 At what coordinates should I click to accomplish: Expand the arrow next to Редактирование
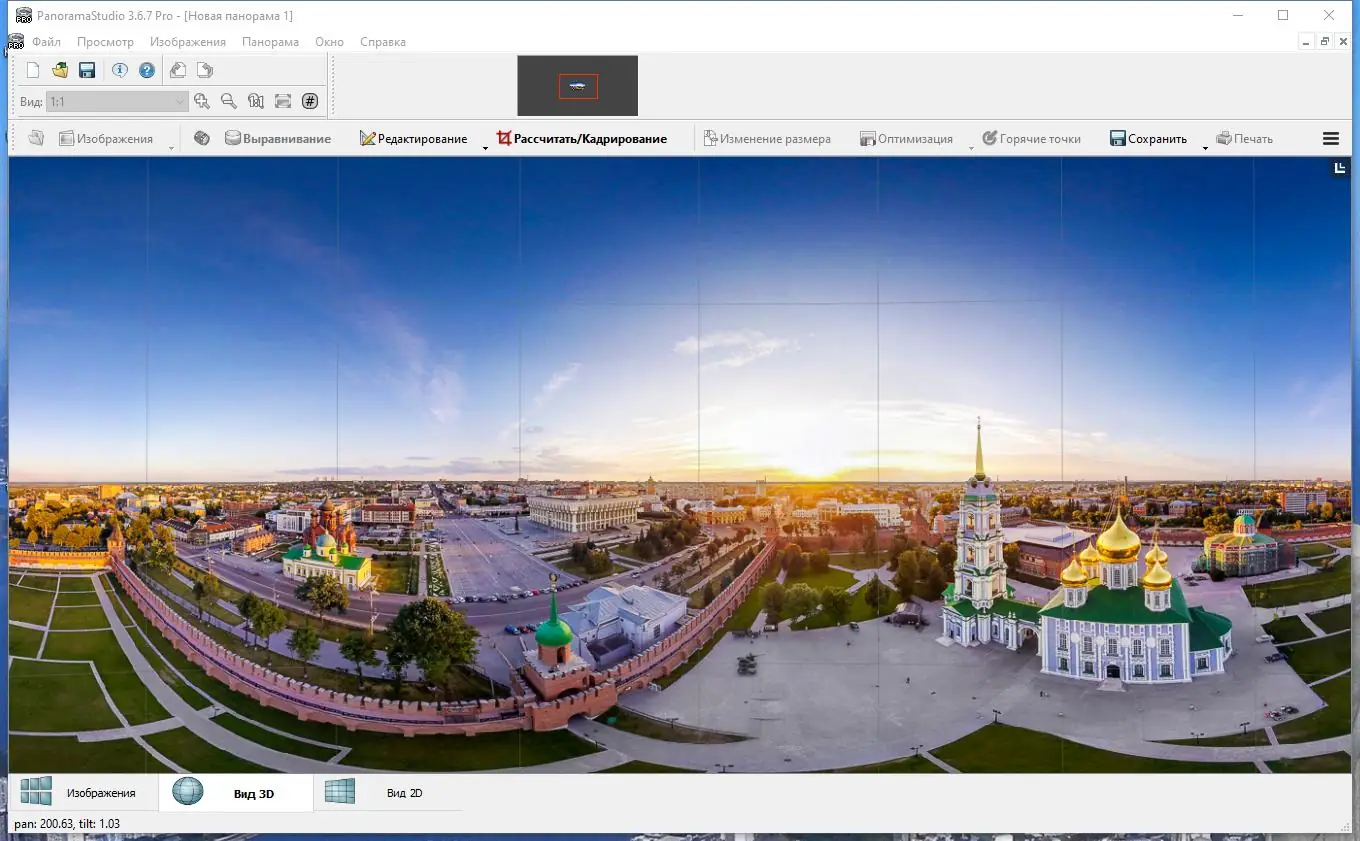point(485,148)
